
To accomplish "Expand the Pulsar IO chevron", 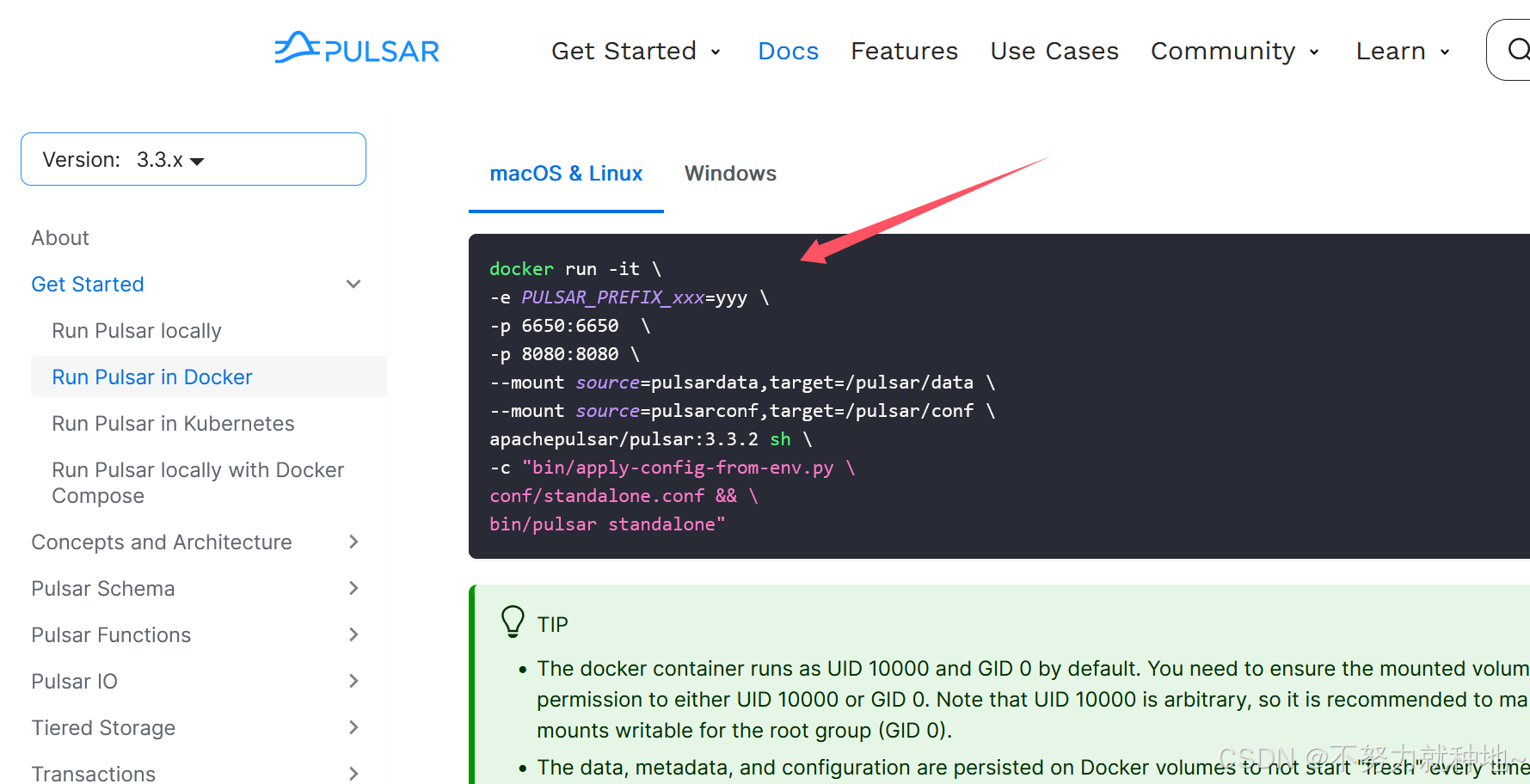I will tap(353, 681).
